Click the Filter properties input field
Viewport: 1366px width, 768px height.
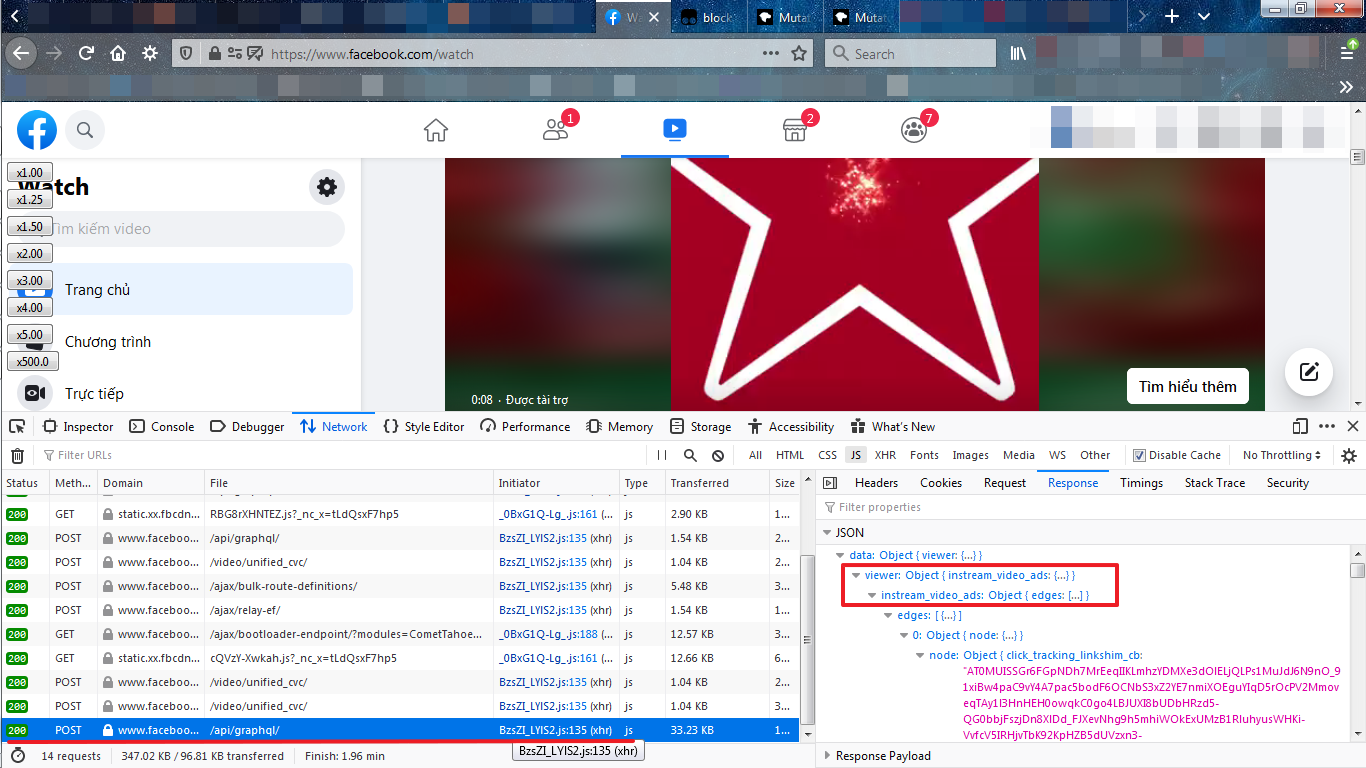(x=1090, y=507)
